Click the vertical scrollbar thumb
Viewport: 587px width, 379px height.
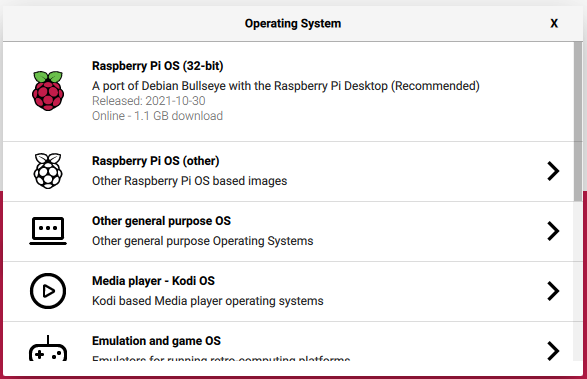click(578, 121)
